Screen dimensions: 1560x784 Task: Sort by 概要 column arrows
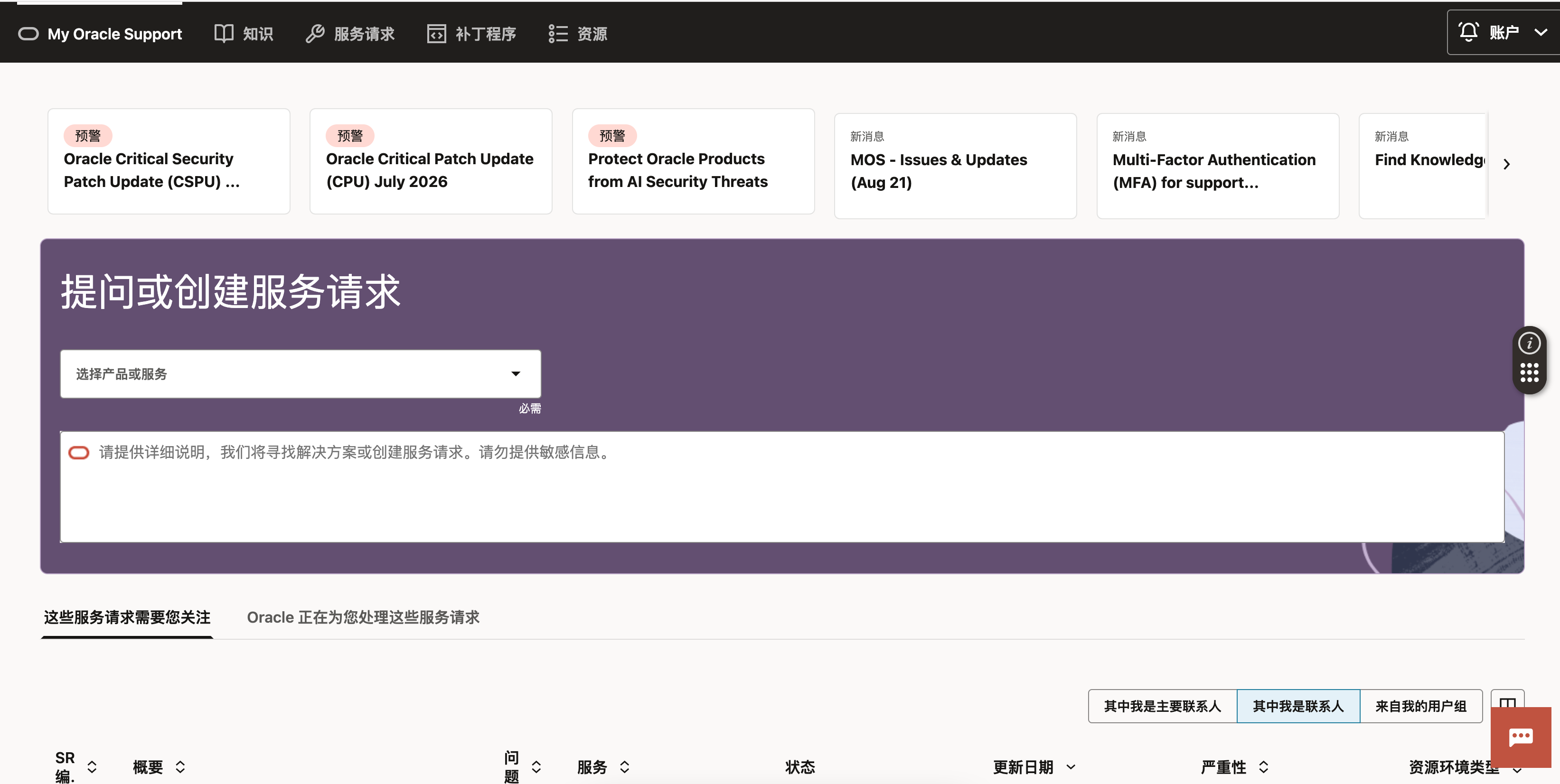point(180,767)
